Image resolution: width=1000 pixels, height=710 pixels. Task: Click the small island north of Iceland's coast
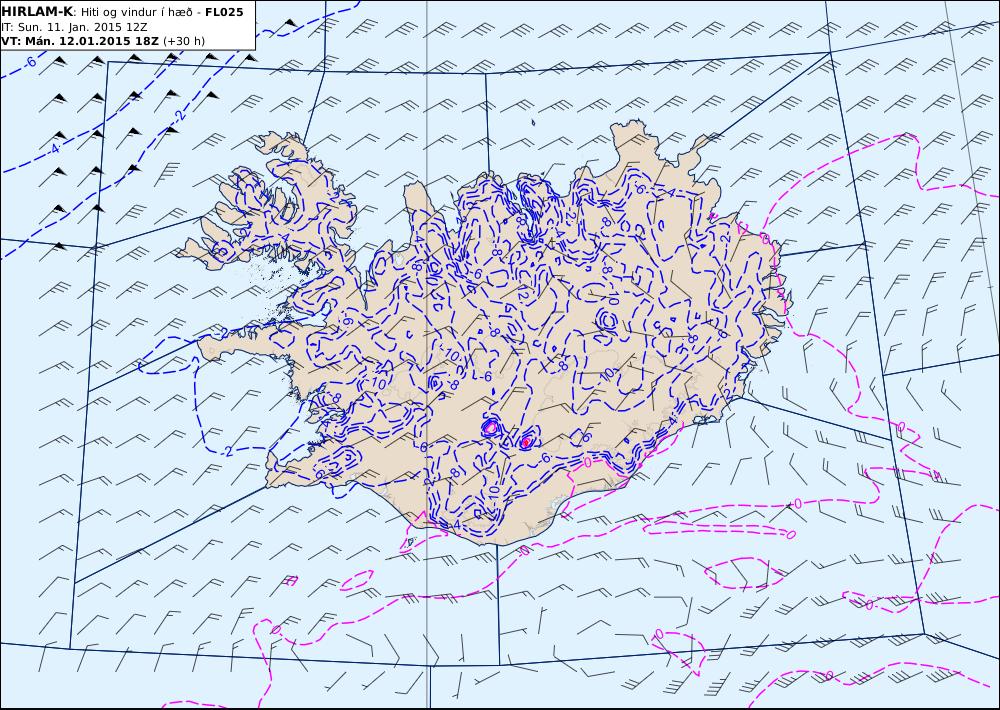533,122
